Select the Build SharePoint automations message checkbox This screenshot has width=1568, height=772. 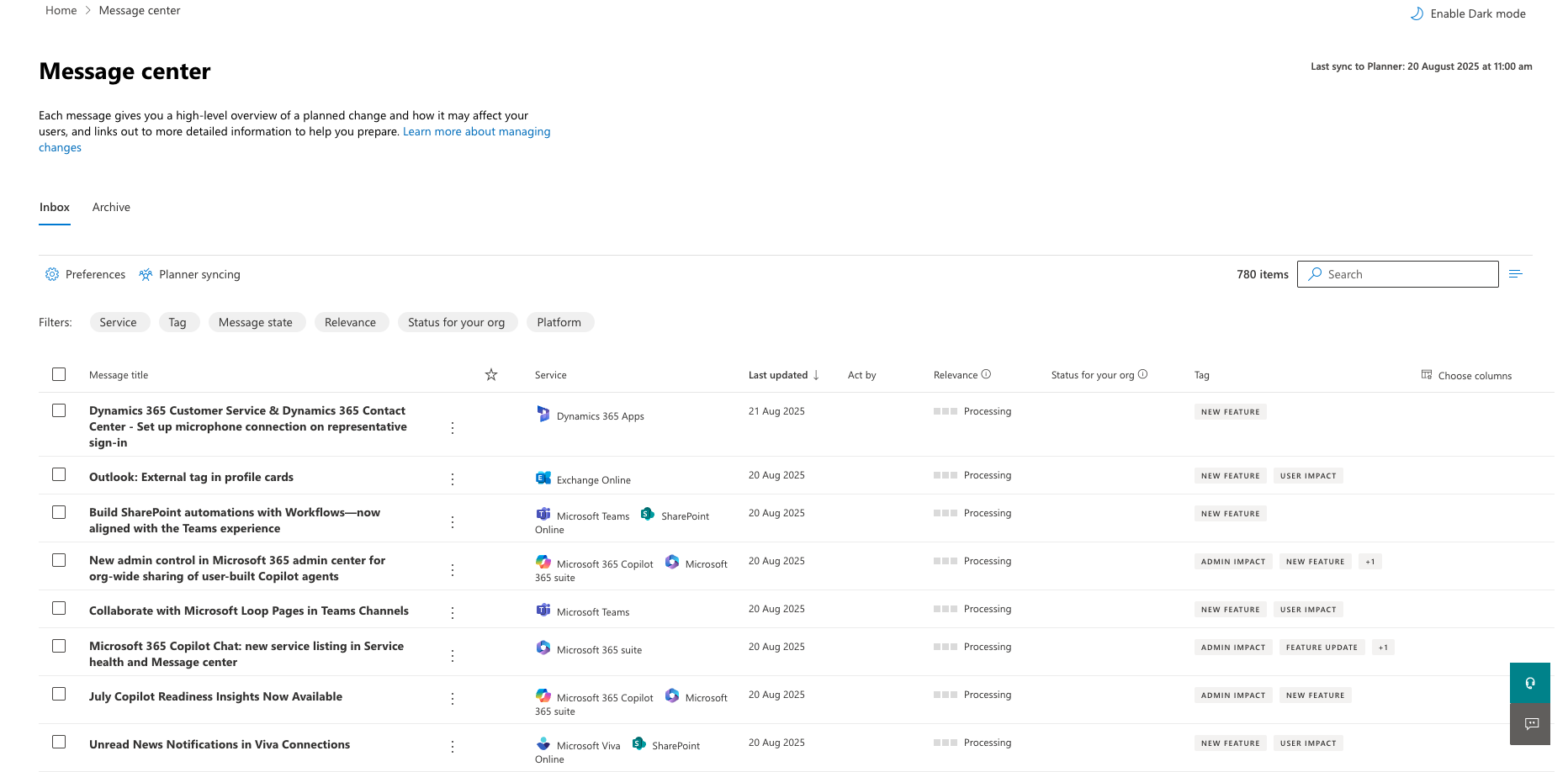(59, 512)
